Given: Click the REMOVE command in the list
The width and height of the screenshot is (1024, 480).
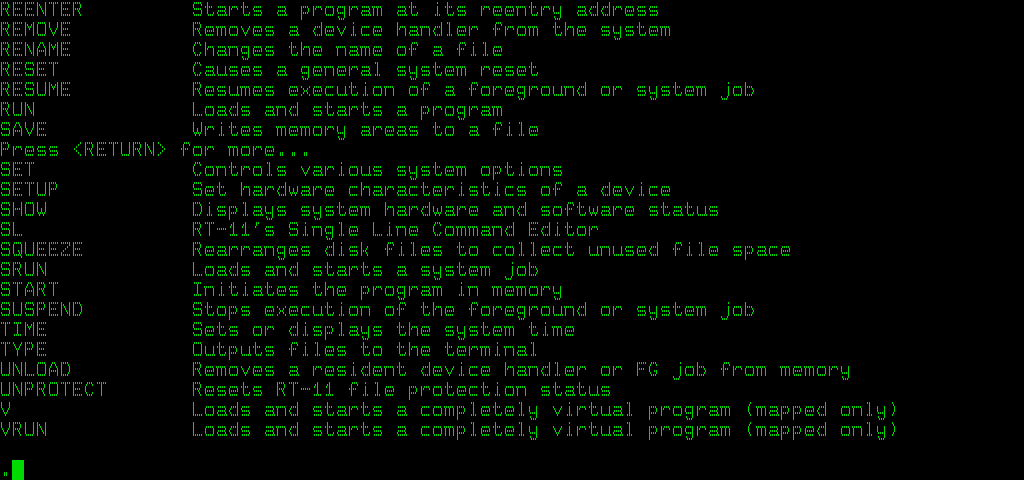Looking at the screenshot, I should click(x=35, y=30).
